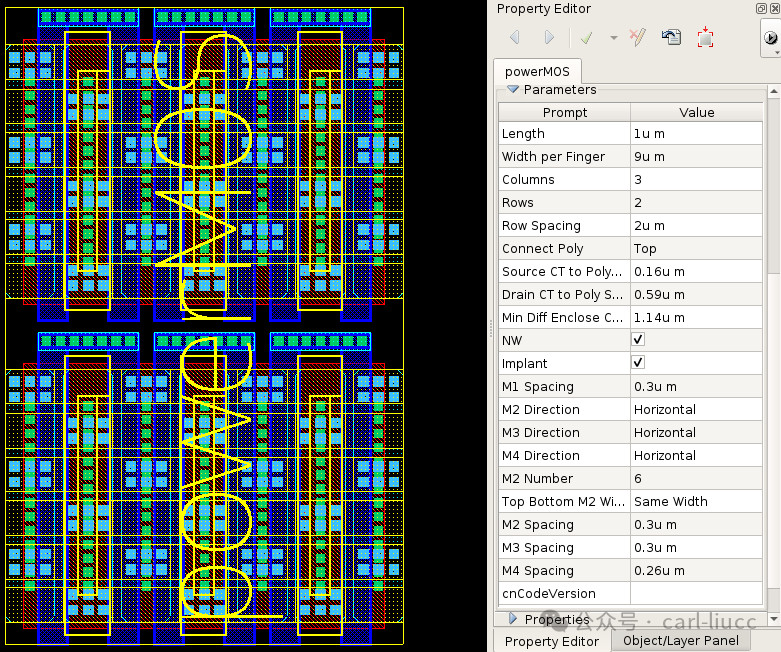Collapse the Parameters section
The width and height of the screenshot is (781, 652).
pos(513,89)
